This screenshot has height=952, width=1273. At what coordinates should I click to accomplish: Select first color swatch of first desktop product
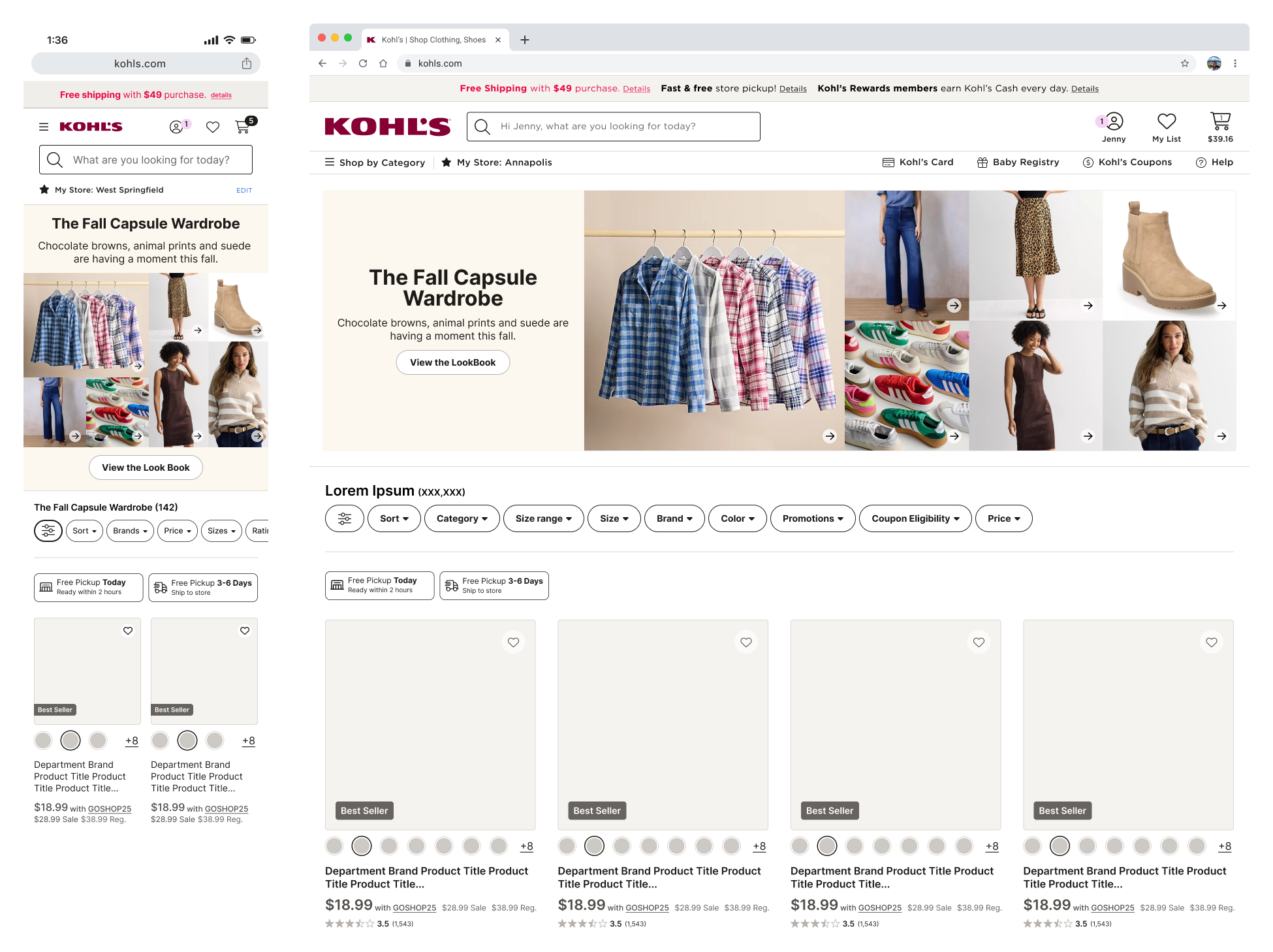coord(334,846)
